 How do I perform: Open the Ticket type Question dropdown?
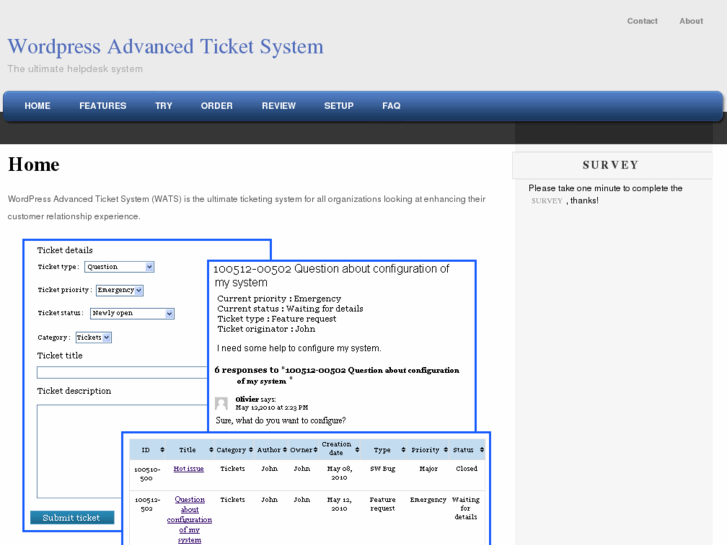pyautogui.click(x=119, y=267)
